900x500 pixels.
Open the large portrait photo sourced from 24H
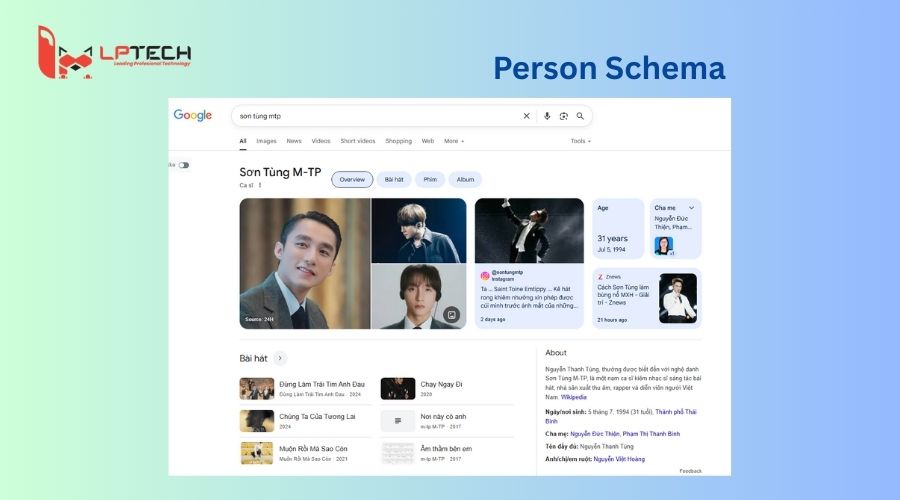(x=305, y=263)
